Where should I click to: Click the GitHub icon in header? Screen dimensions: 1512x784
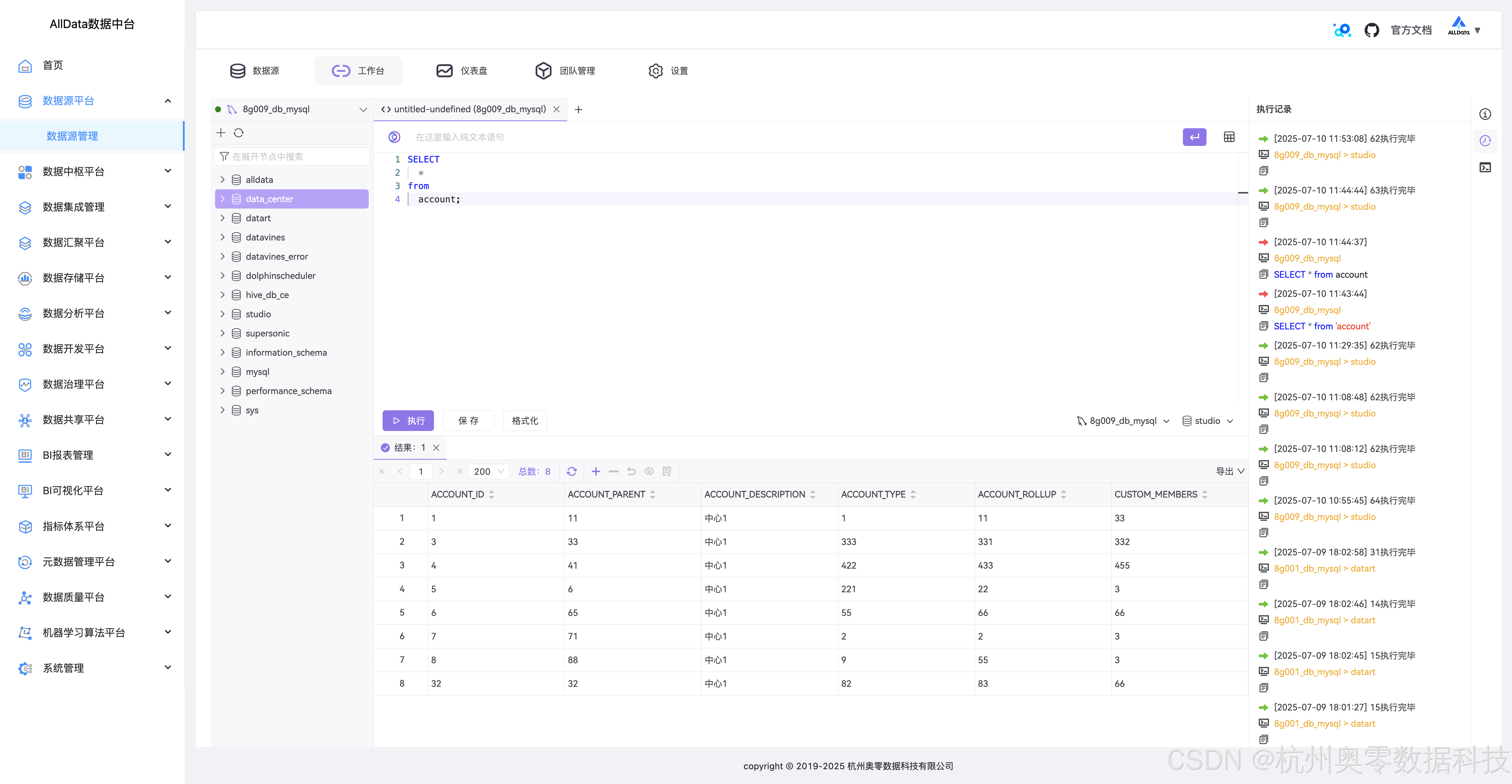pos(1371,30)
